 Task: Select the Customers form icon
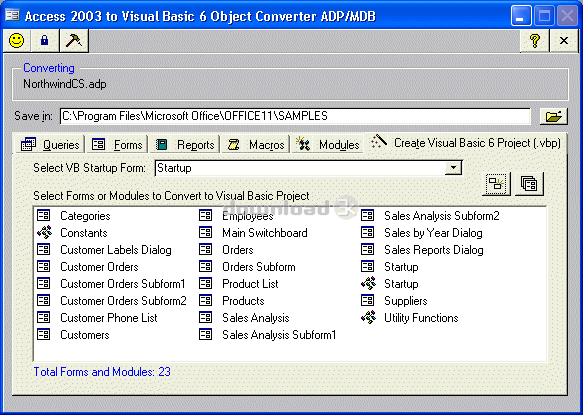pos(44,334)
